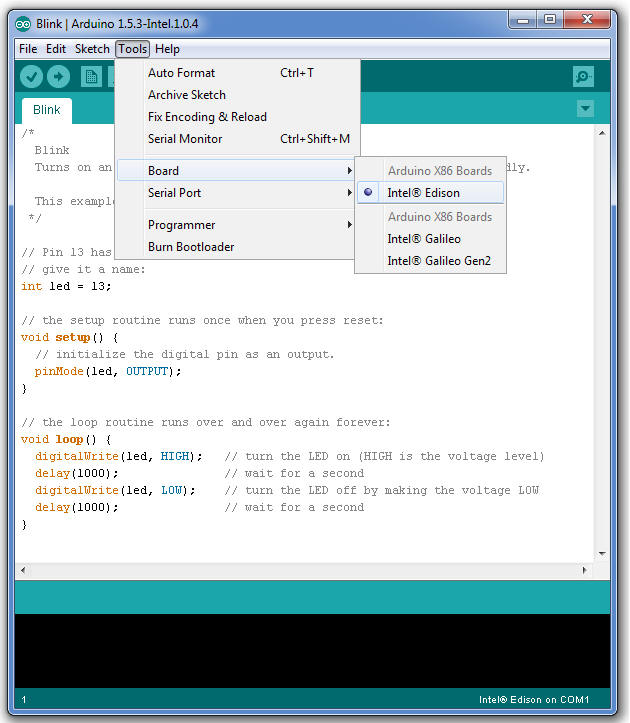Expand the Programmer submenu
Screen dimensions: 630x723
tap(235, 225)
